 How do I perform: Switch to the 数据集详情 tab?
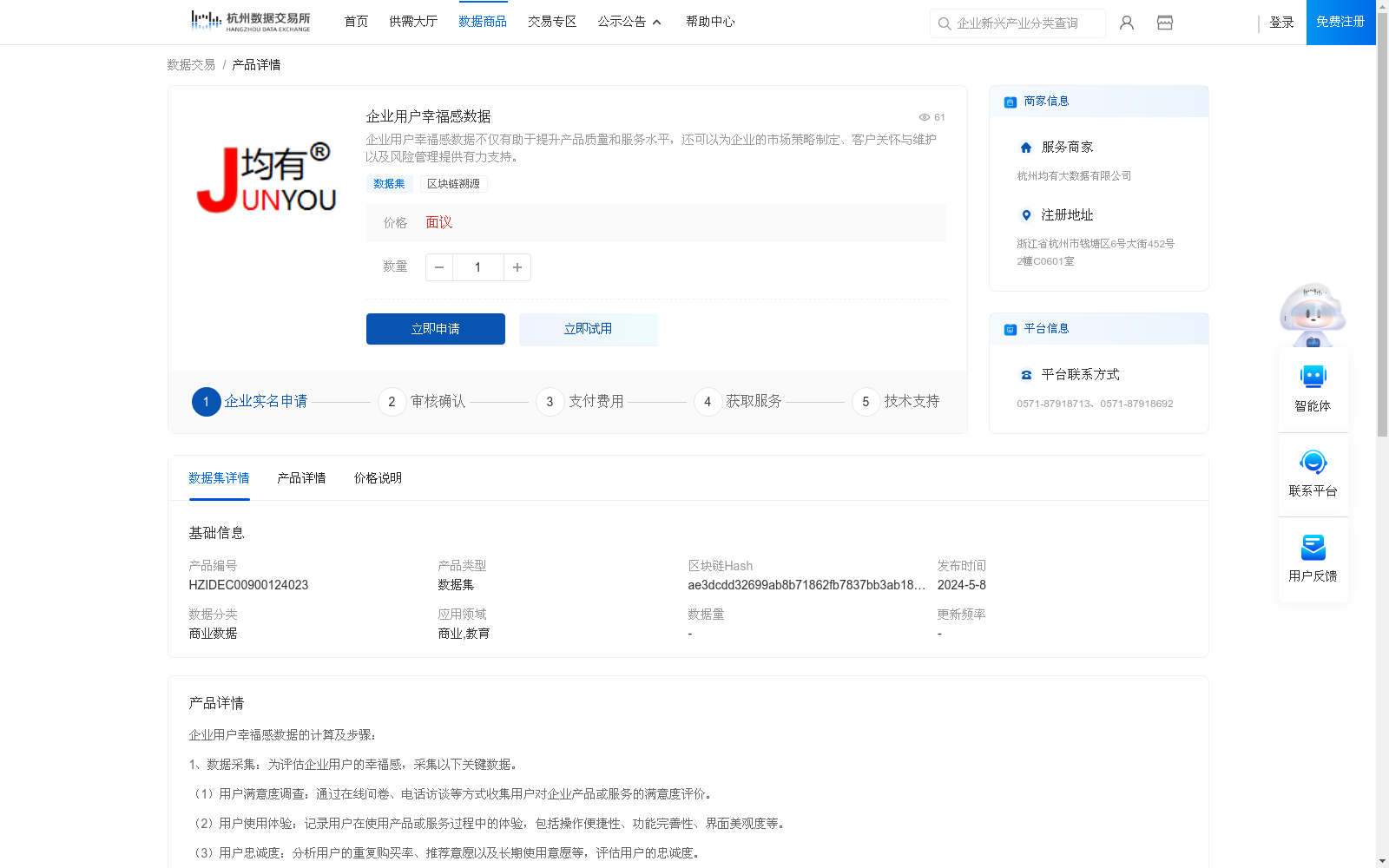pos(219,478)
